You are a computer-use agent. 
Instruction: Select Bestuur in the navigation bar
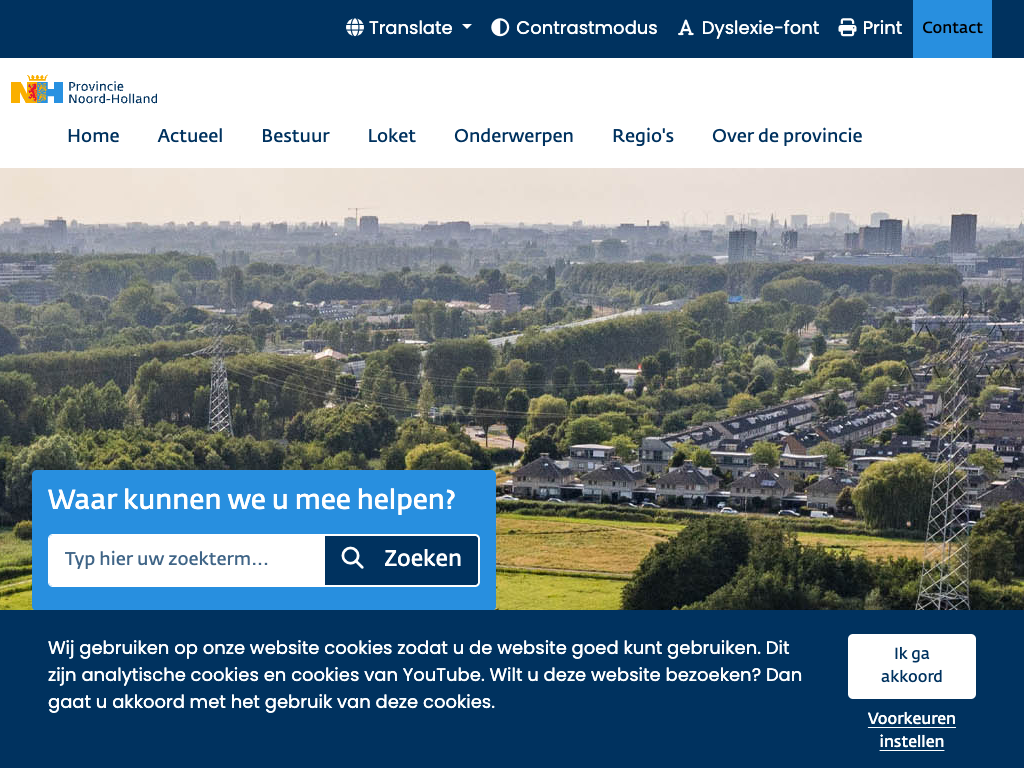tap(295, 136)
